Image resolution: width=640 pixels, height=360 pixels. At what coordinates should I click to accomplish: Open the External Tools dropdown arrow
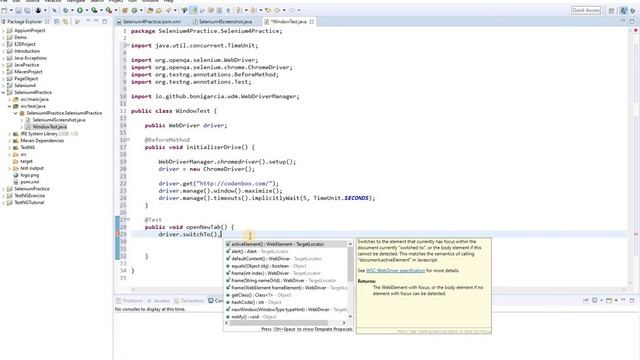pos(116,10)
